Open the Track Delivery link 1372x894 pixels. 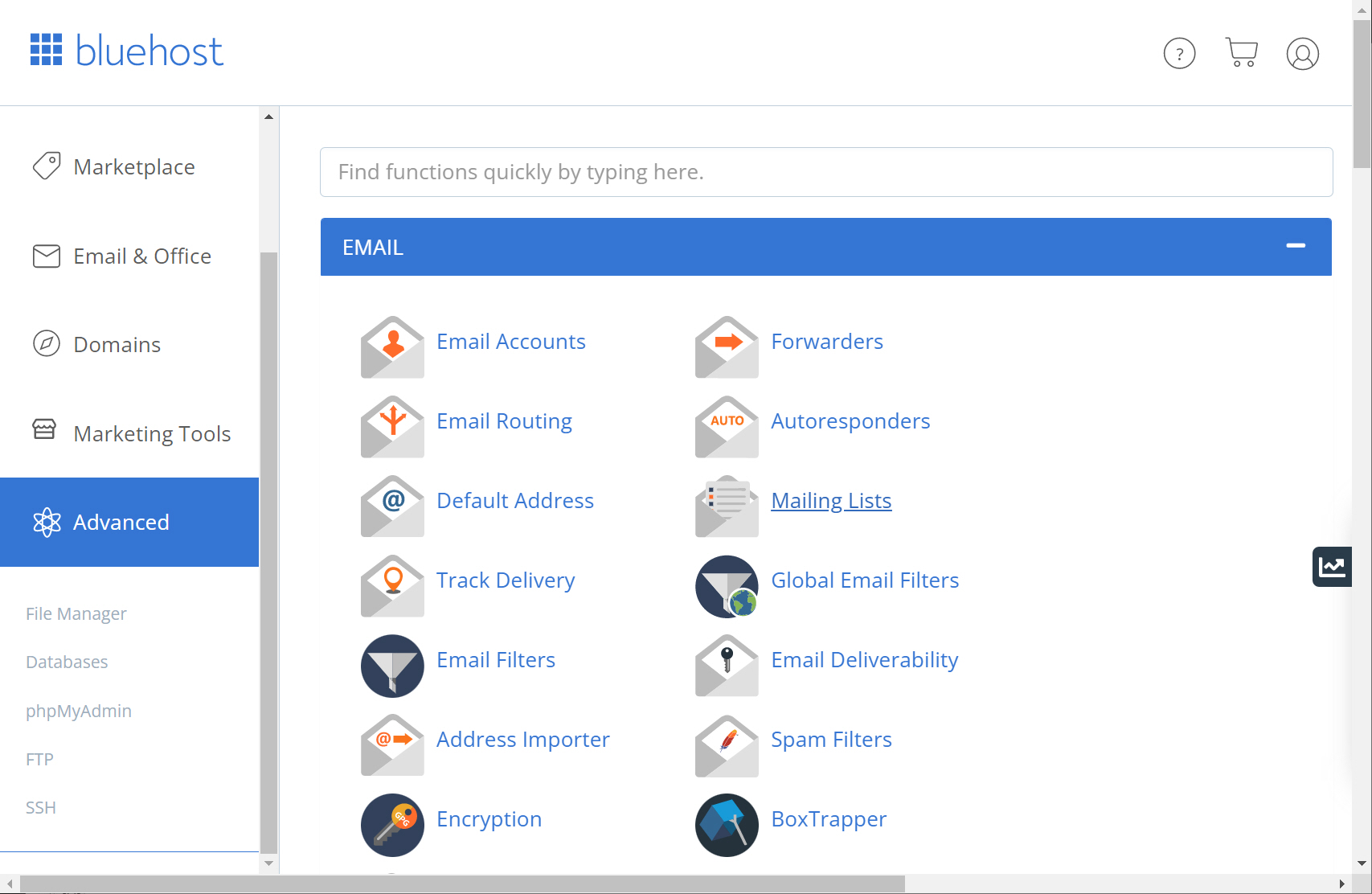pos(506,580)
